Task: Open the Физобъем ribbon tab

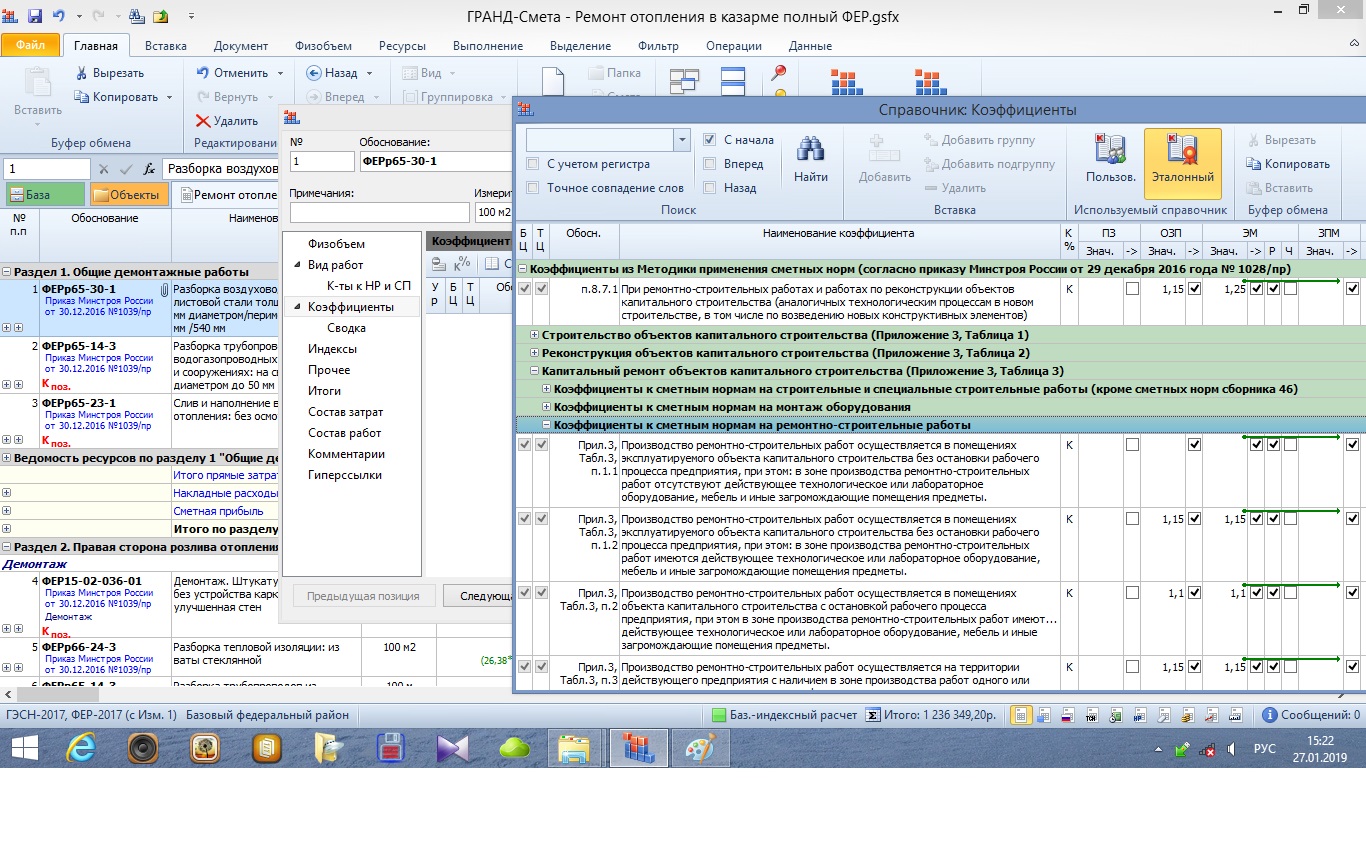Action: click(322, 46)
